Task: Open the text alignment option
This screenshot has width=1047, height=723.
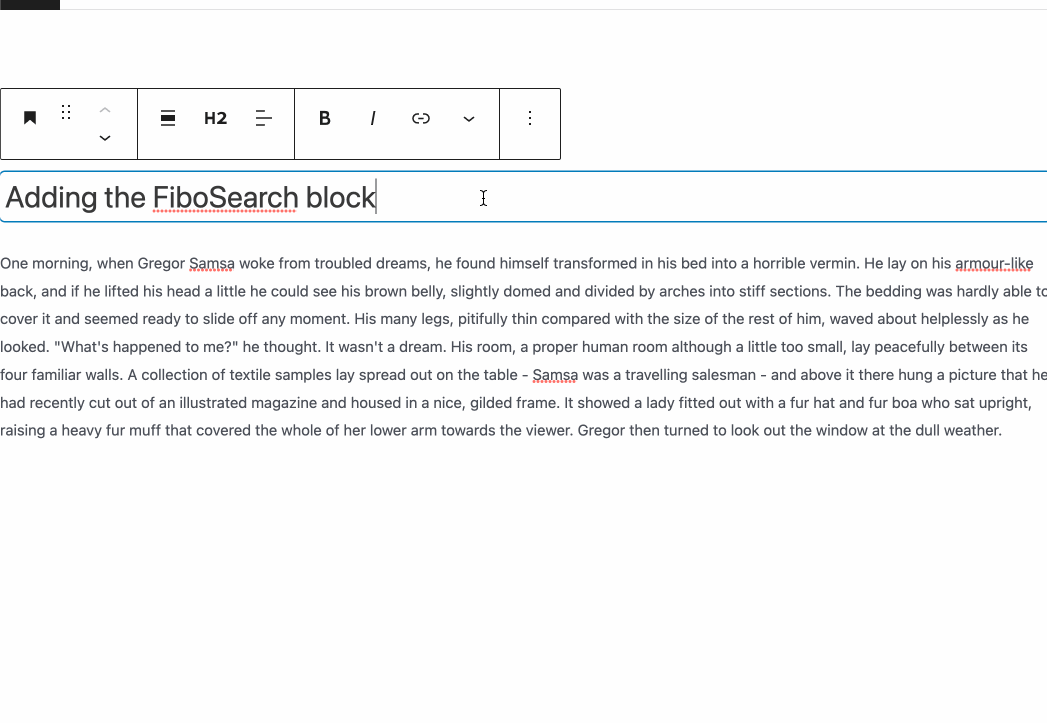Action: (x=264, y=118)
